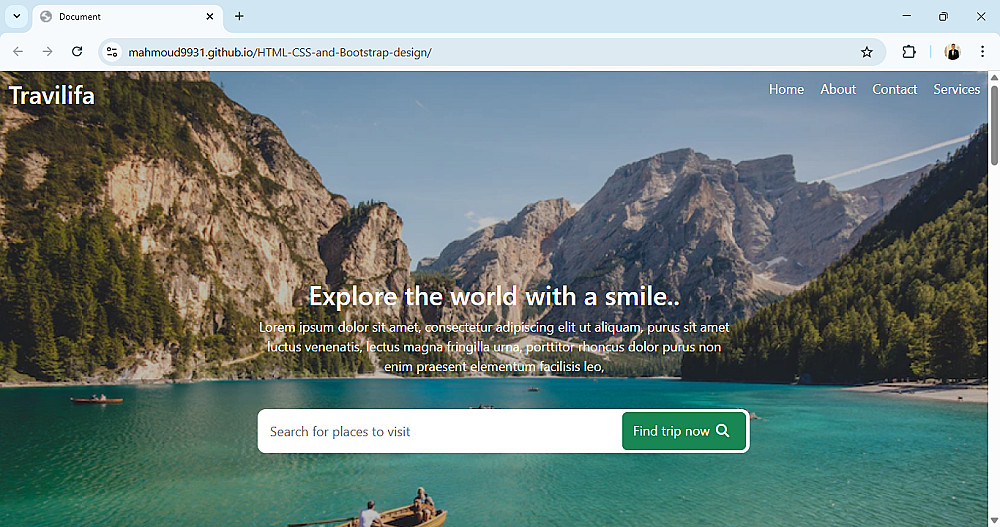
Task: Open a new tab with plus button
Action: click(x=239, y=16)
